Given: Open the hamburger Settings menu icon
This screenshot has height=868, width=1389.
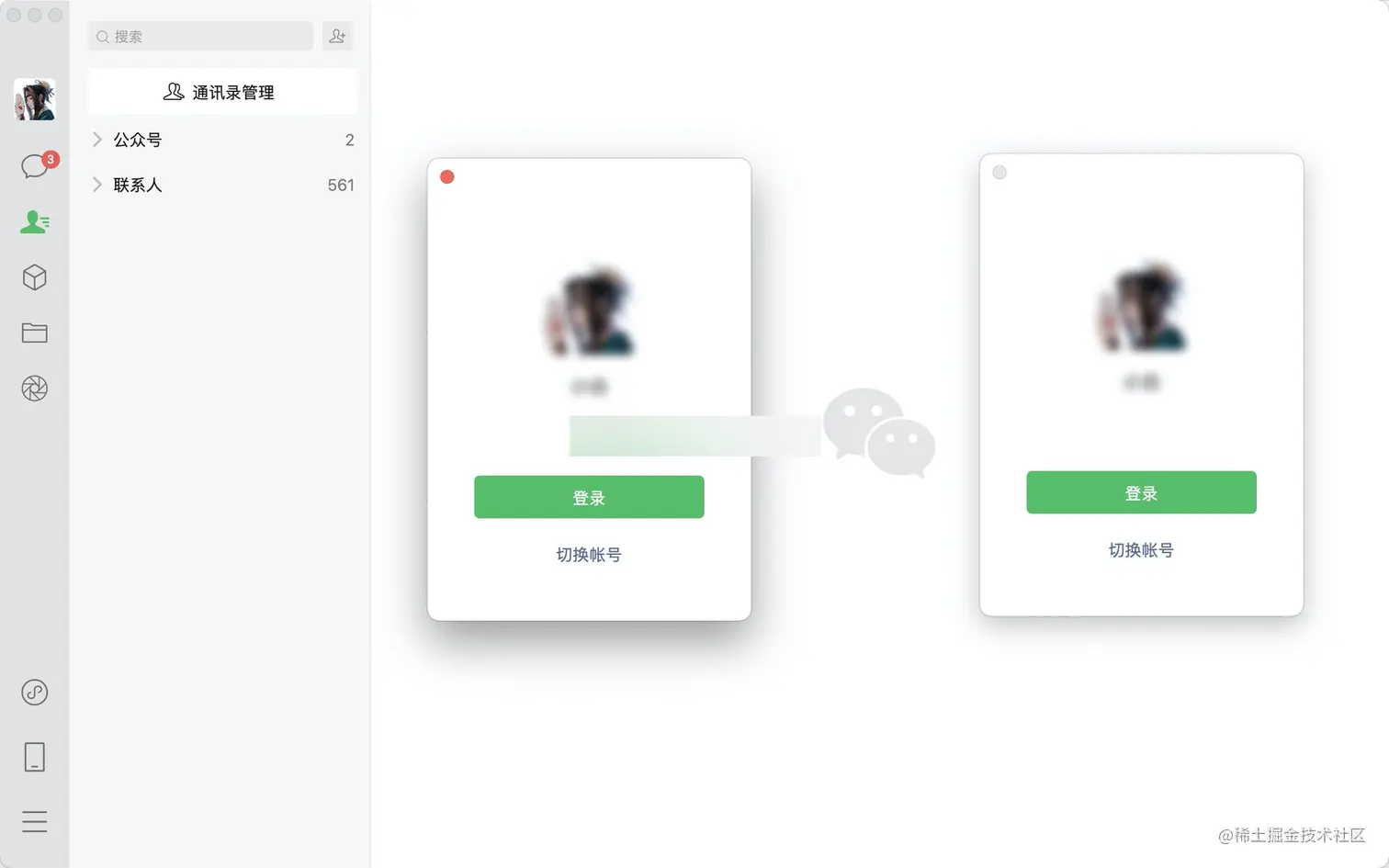Looking at the screenshot, I should click(35, 821).
